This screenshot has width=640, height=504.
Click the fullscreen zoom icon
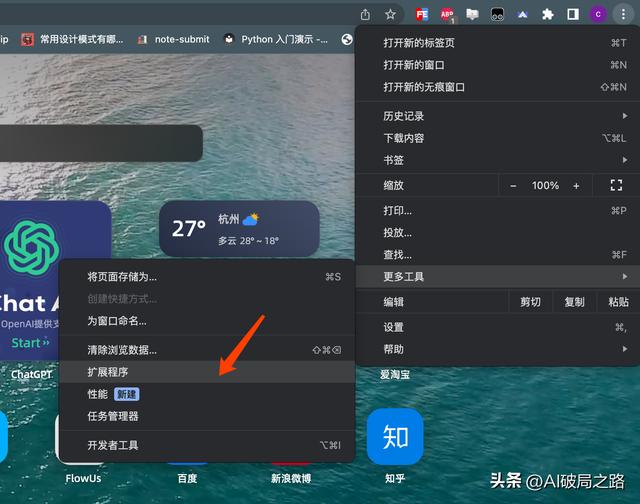(616, 185)
